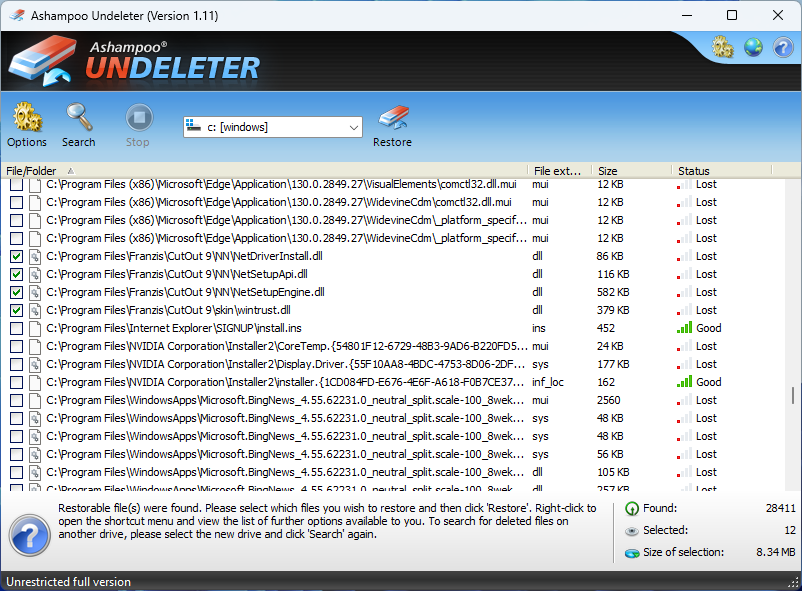The width and height of the screenshot is (802, 591).
Task: Click file icon of wintrust.dll row
Action: (x=35, y=311)
